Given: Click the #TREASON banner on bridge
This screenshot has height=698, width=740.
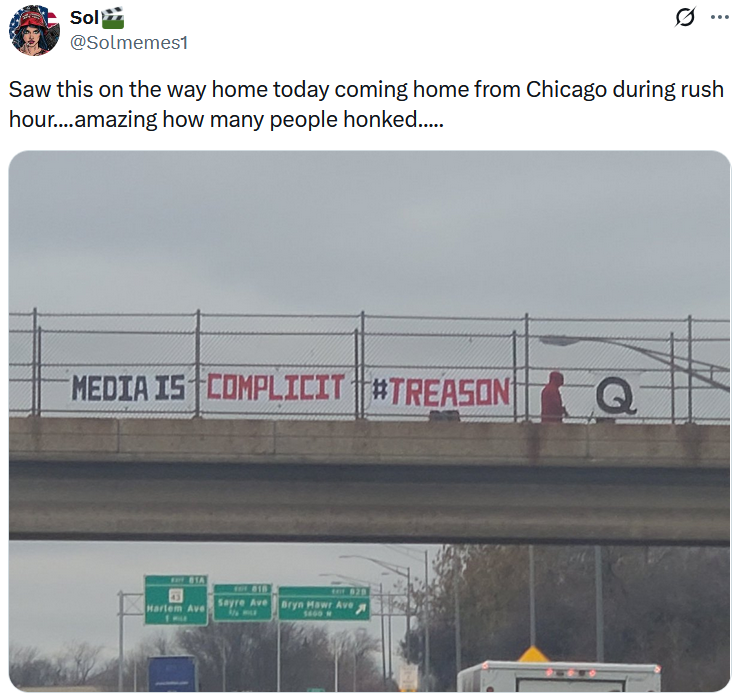Looking at the screenshot, I should 442,392.
